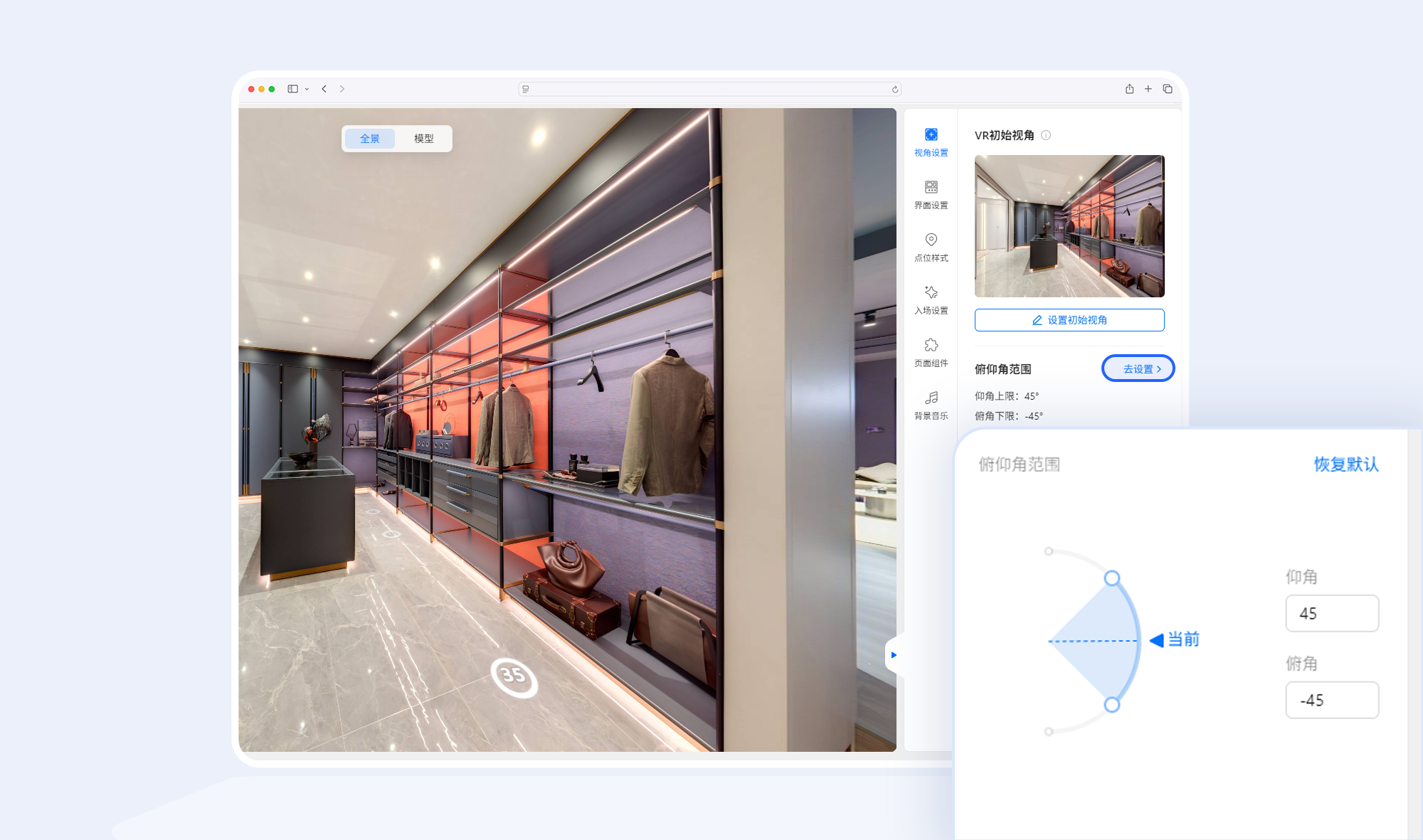The height and width of the screenshot is (840, 1423).
Task: Click the 当前 current angle marker
Action: point(1175,639)
